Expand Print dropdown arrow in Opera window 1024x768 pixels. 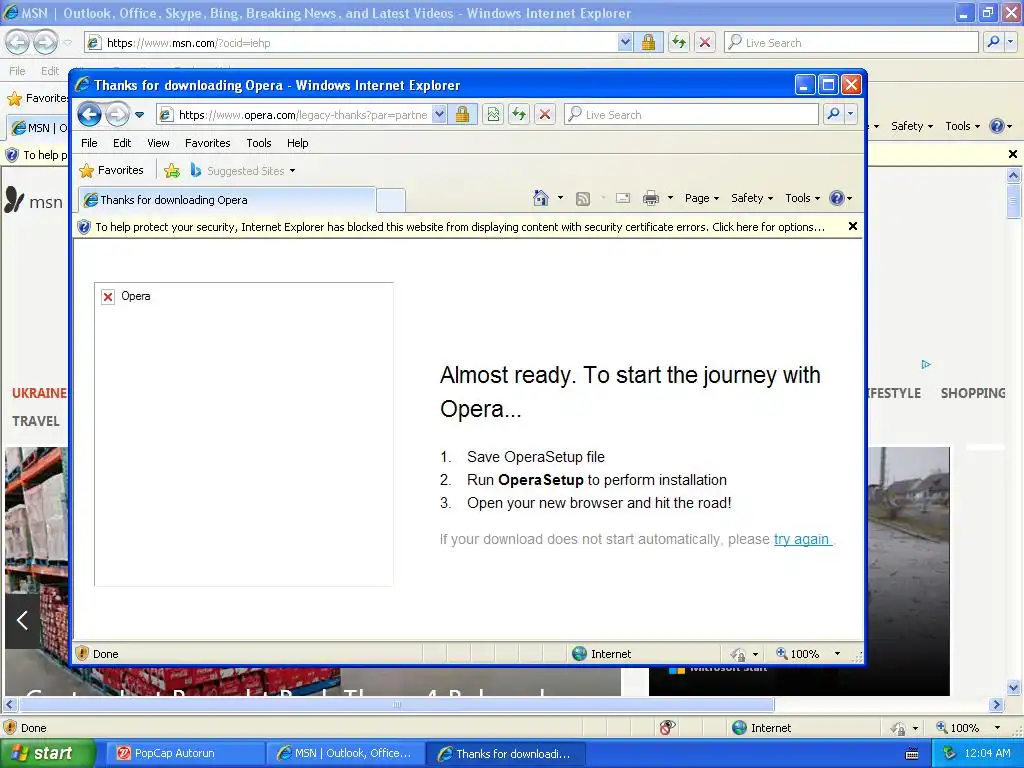pos(670,198)
